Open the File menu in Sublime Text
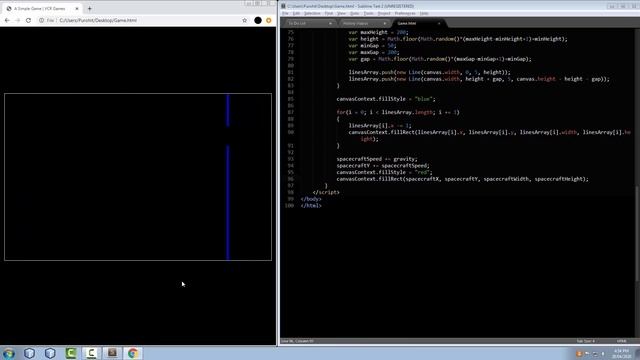640x360 pixels. (x=285, y=13)
